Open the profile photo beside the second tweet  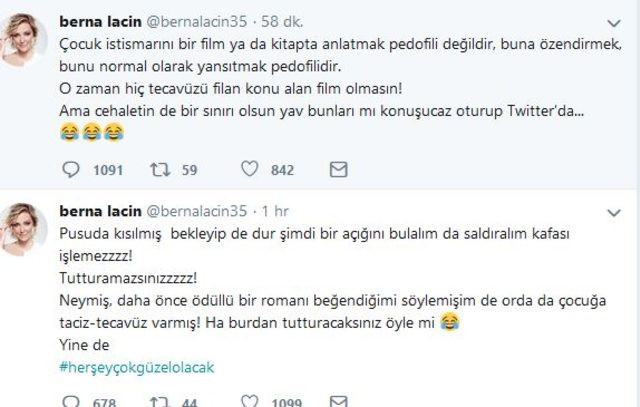click(x=24, y=233)
